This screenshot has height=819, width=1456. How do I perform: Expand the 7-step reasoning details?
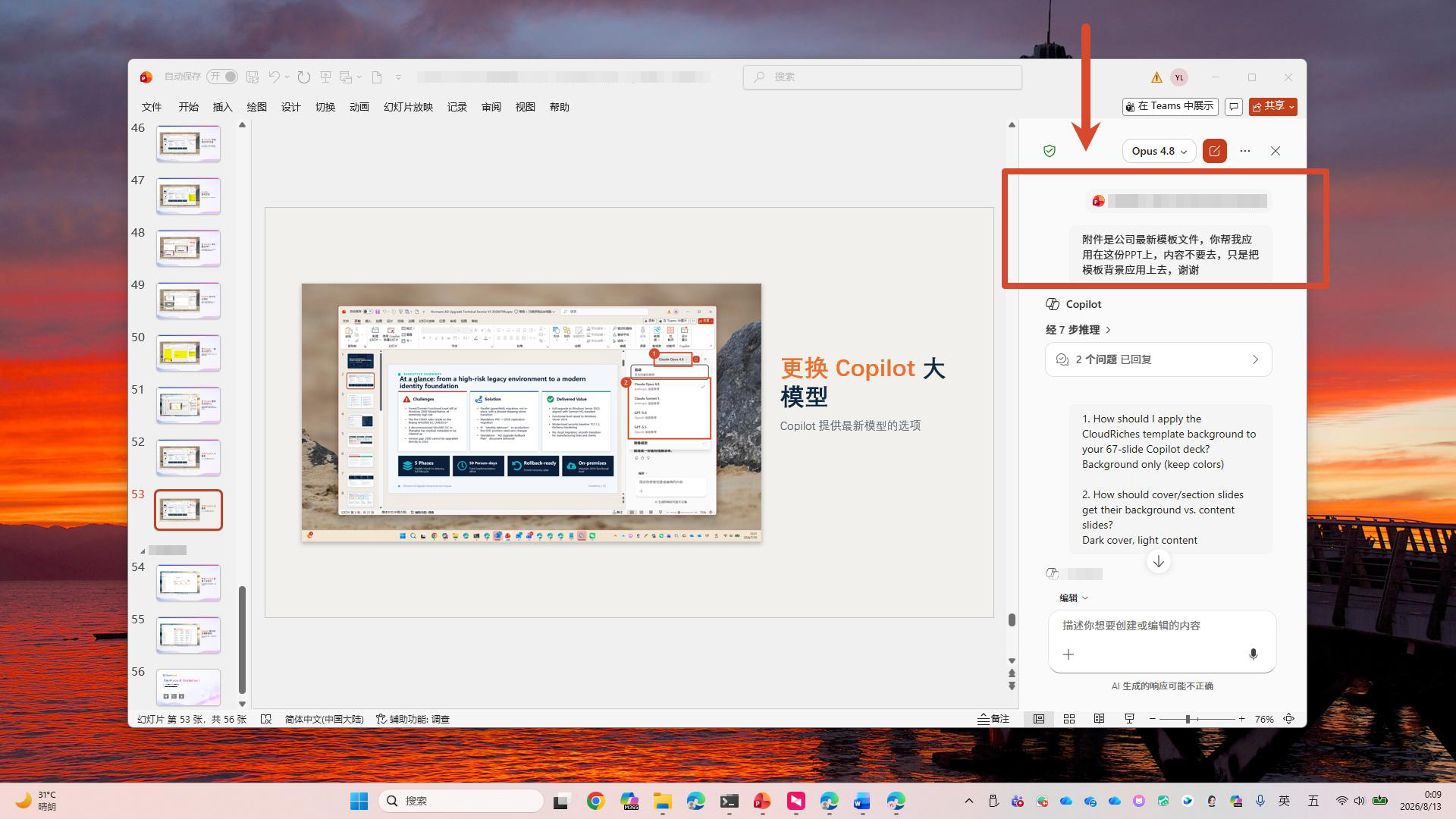point(1078,330)
